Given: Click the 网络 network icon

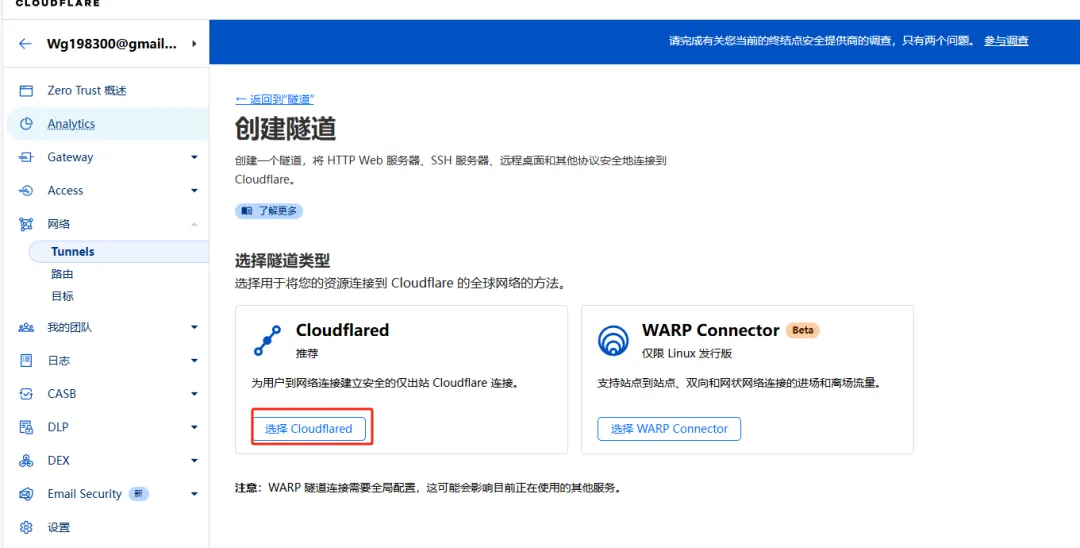Looking at the screenshot, I should point(26,224).
